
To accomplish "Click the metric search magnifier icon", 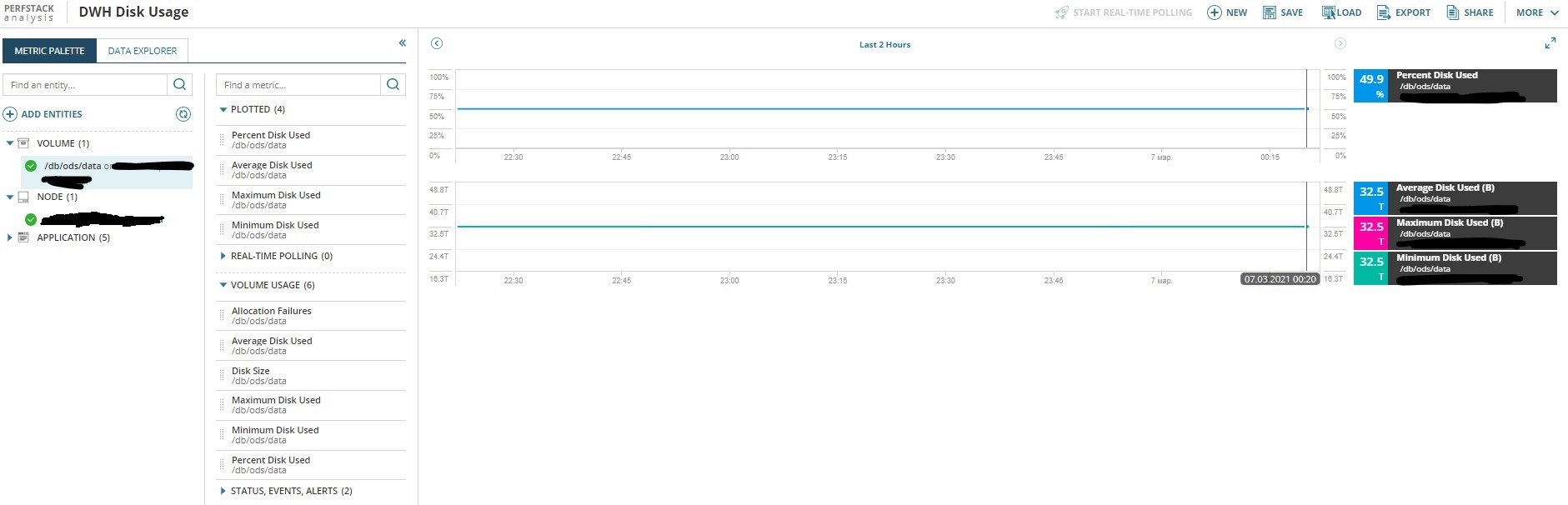I will (393, 84).
